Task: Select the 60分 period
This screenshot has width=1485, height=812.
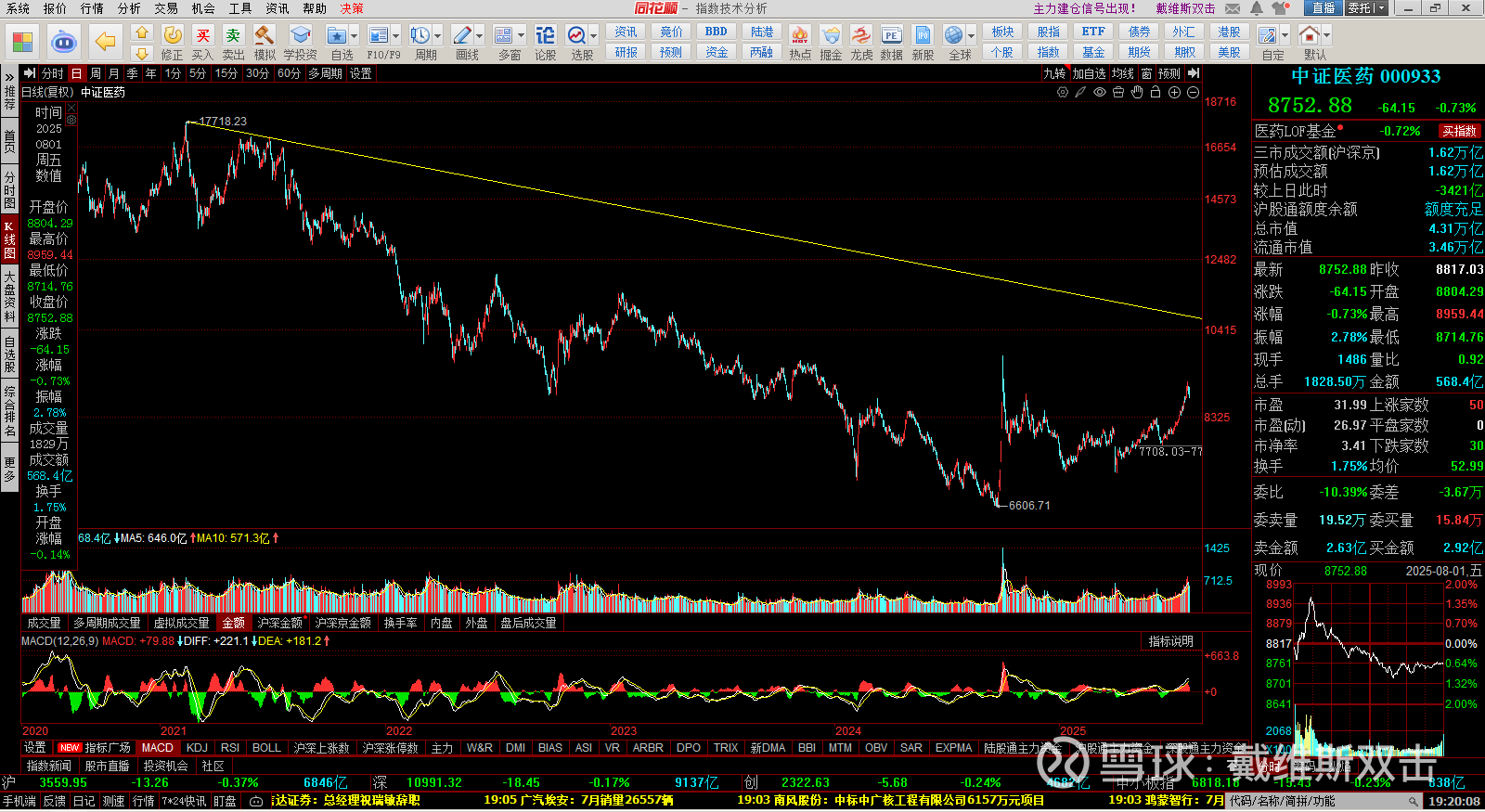Action: 289,73
